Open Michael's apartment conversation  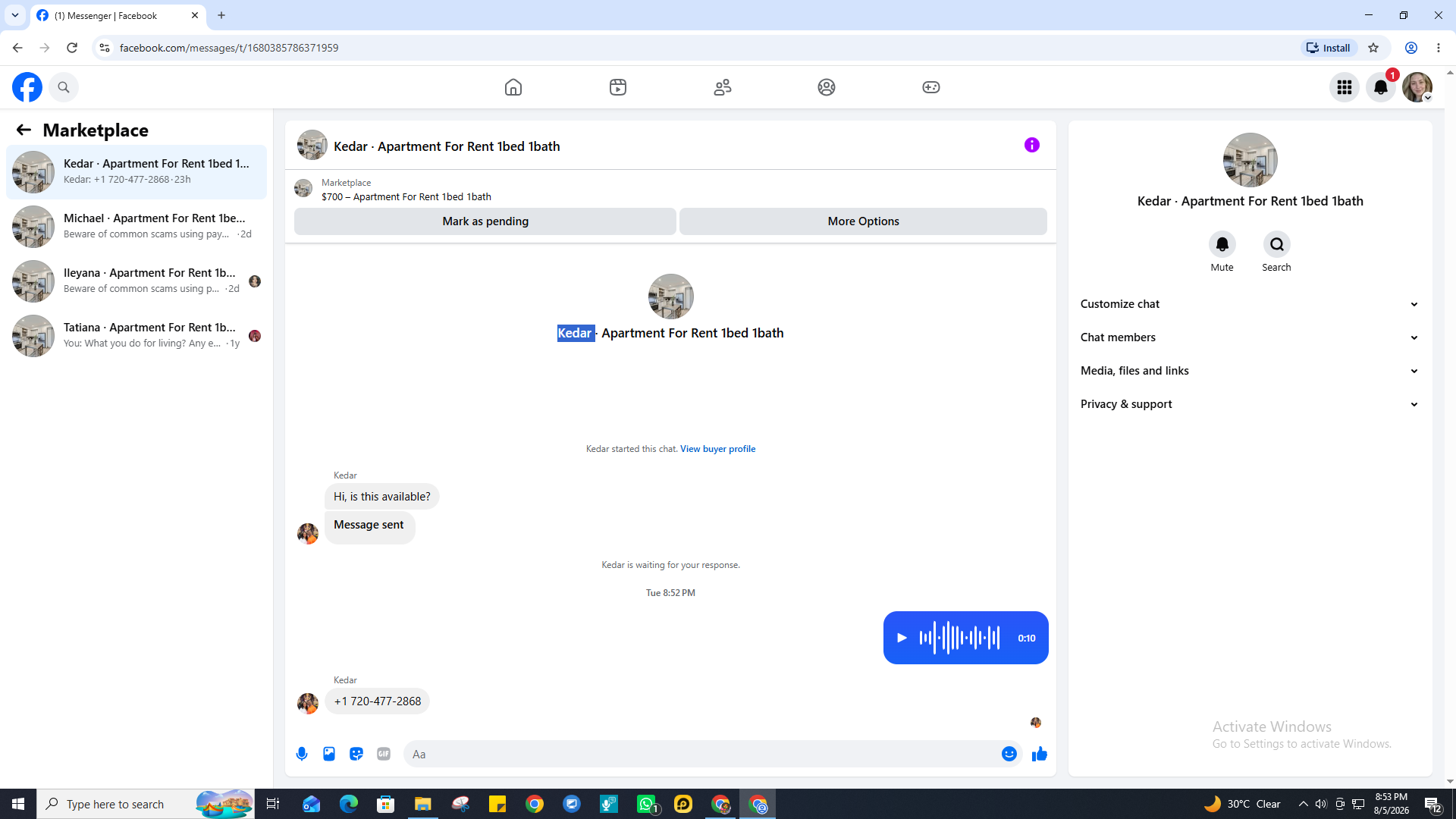(x=136, y=226)
